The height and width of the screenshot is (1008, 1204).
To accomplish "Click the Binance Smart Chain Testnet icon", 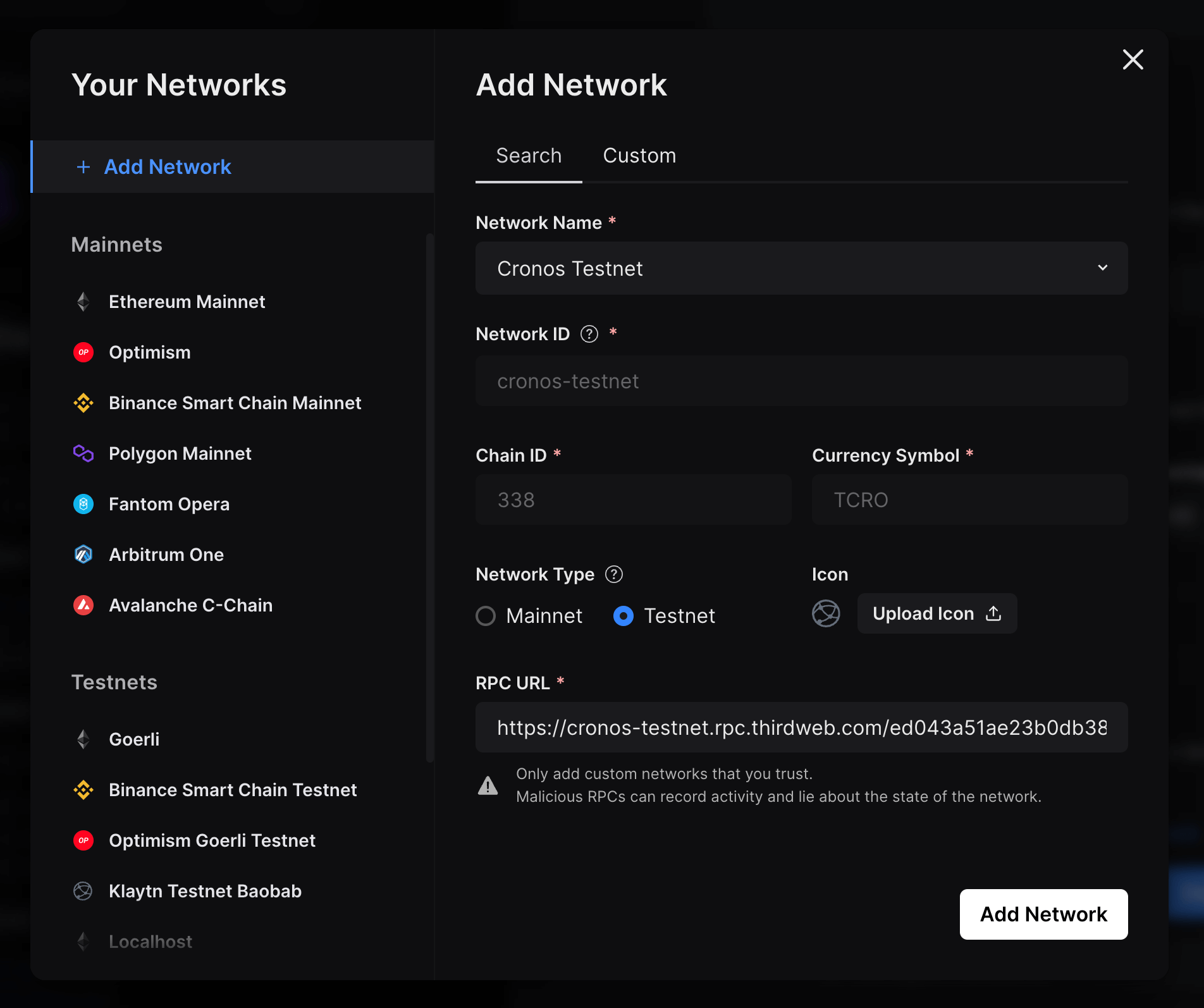I will pos(83,790).
